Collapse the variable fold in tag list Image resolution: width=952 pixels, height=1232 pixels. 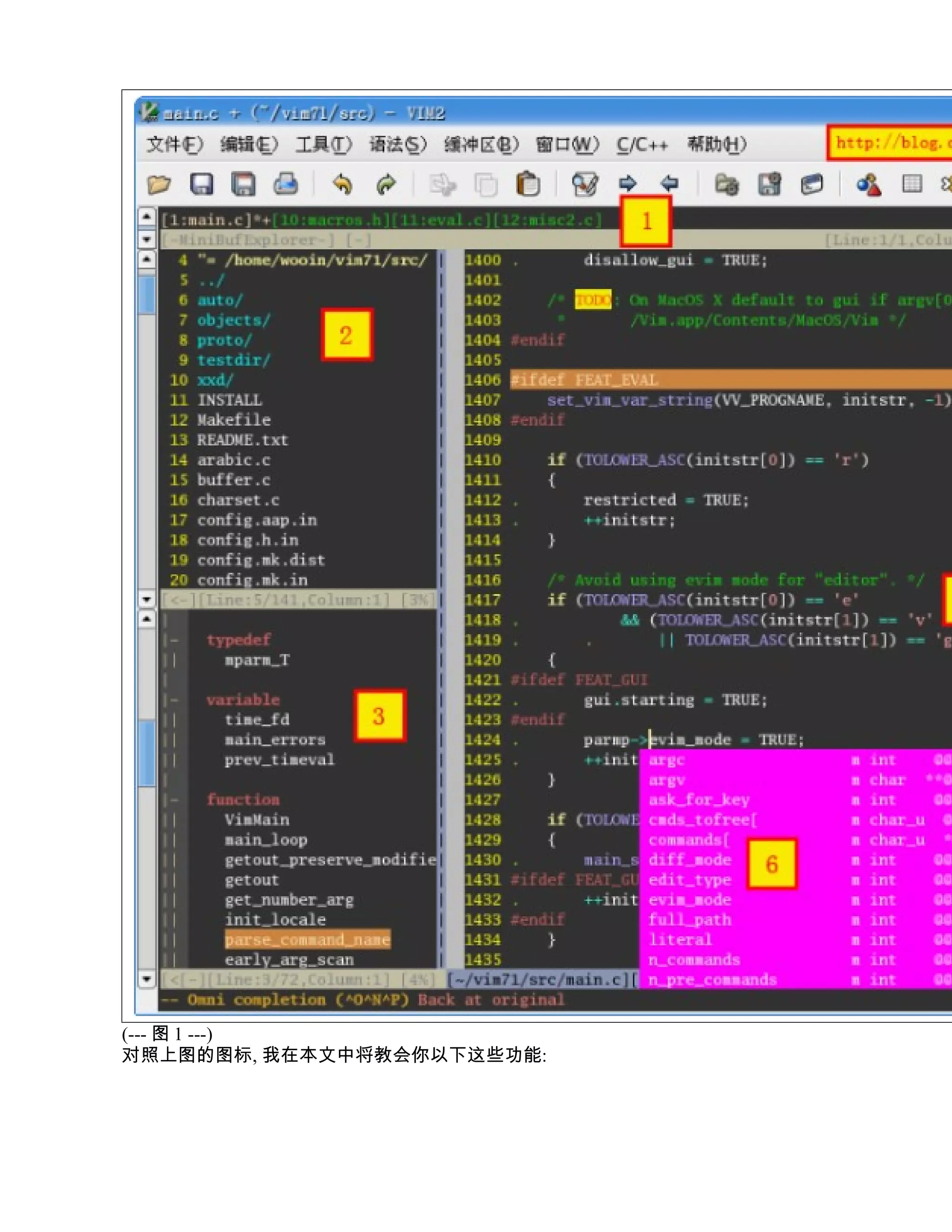[174, 700]
